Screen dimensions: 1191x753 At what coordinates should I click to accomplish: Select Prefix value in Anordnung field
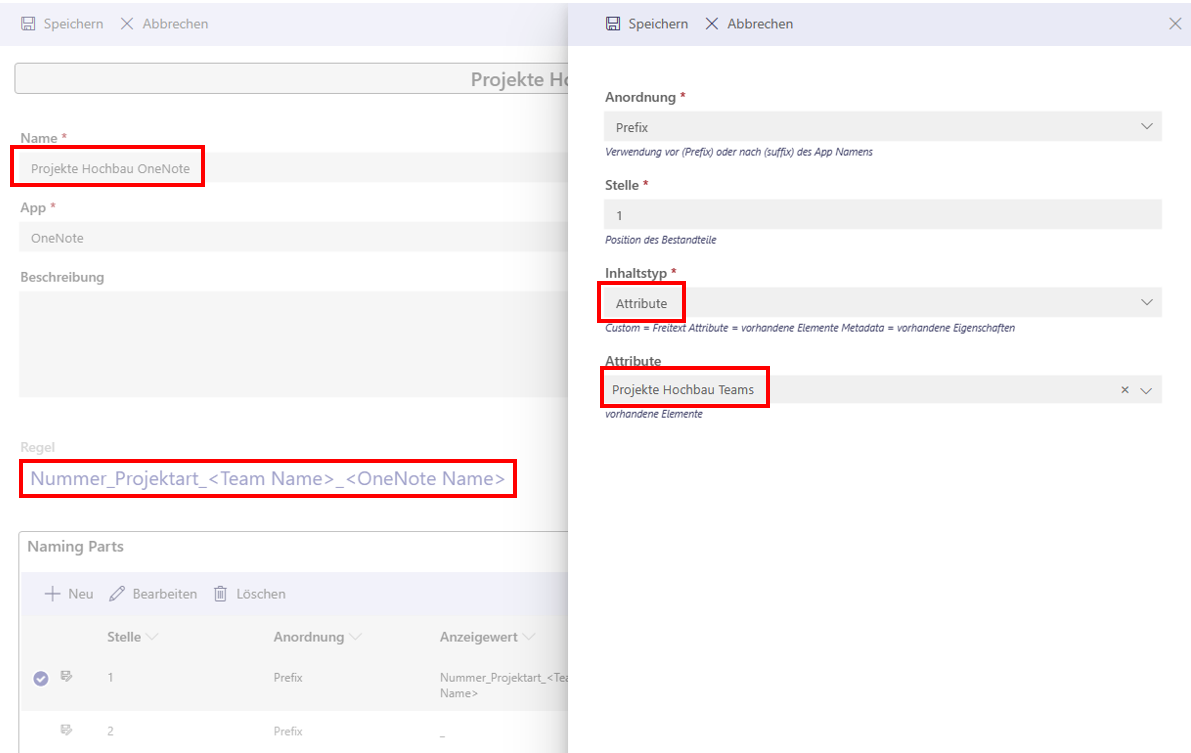point(632,128)
